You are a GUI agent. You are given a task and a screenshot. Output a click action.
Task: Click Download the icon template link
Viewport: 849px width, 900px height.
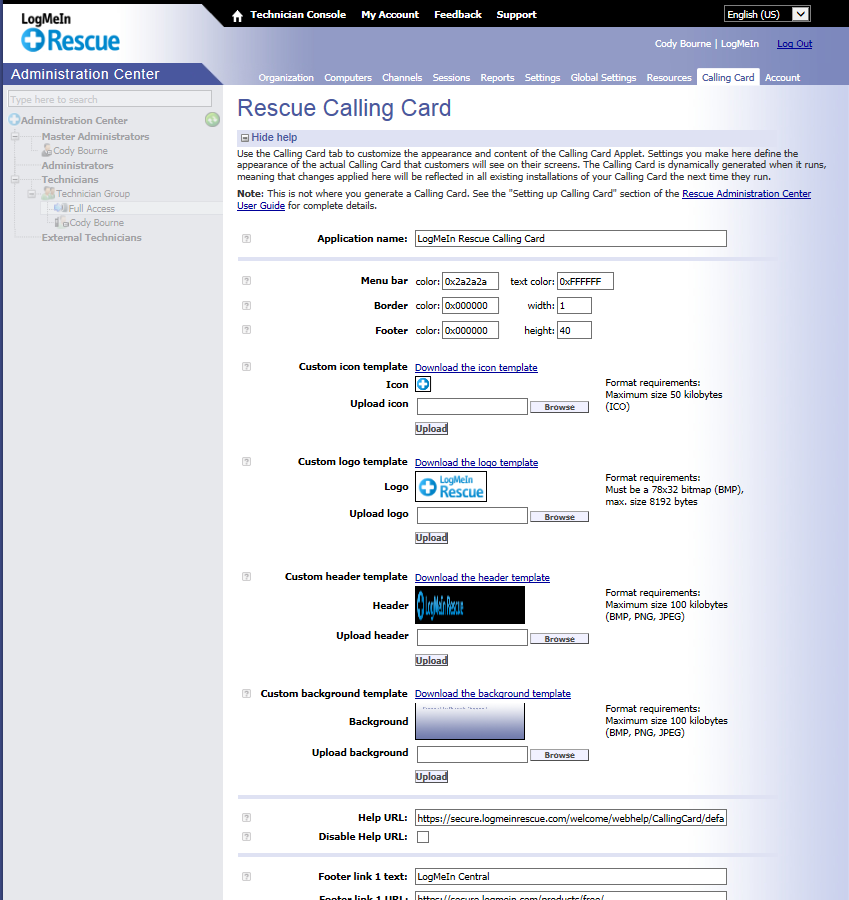point(476,367)
